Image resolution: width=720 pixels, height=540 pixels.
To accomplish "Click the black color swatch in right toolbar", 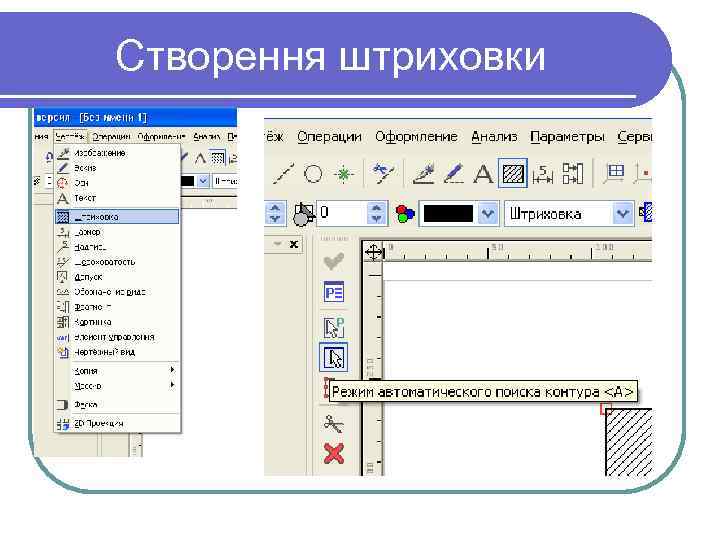I will tap(448, 214).
